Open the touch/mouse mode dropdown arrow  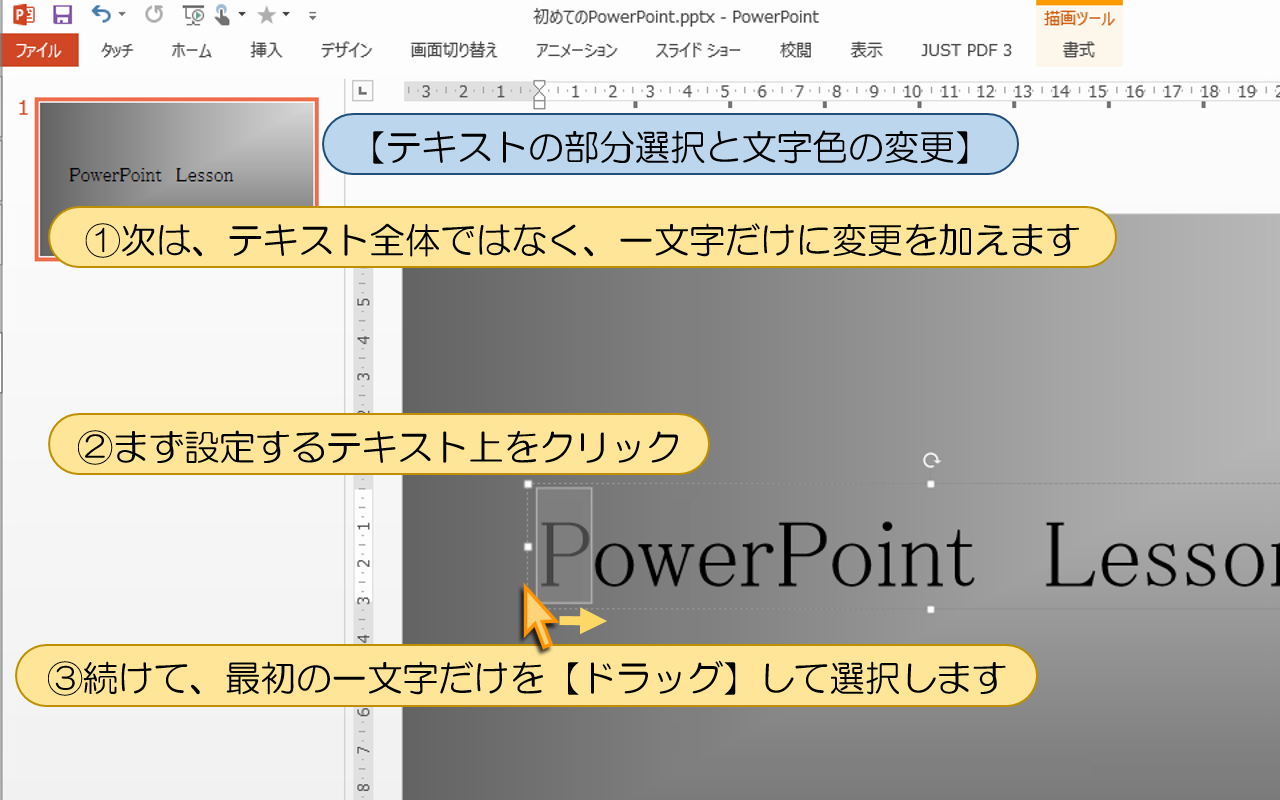[x=242, y=15]
